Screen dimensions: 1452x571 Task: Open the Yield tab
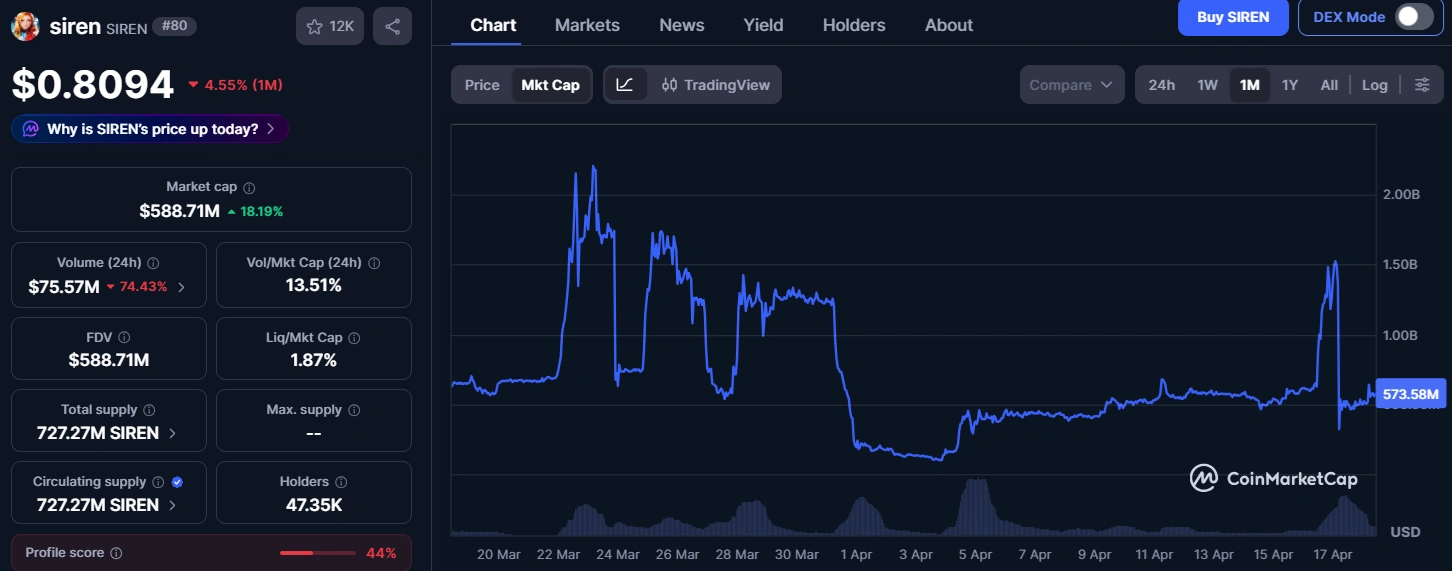[763, 25]
